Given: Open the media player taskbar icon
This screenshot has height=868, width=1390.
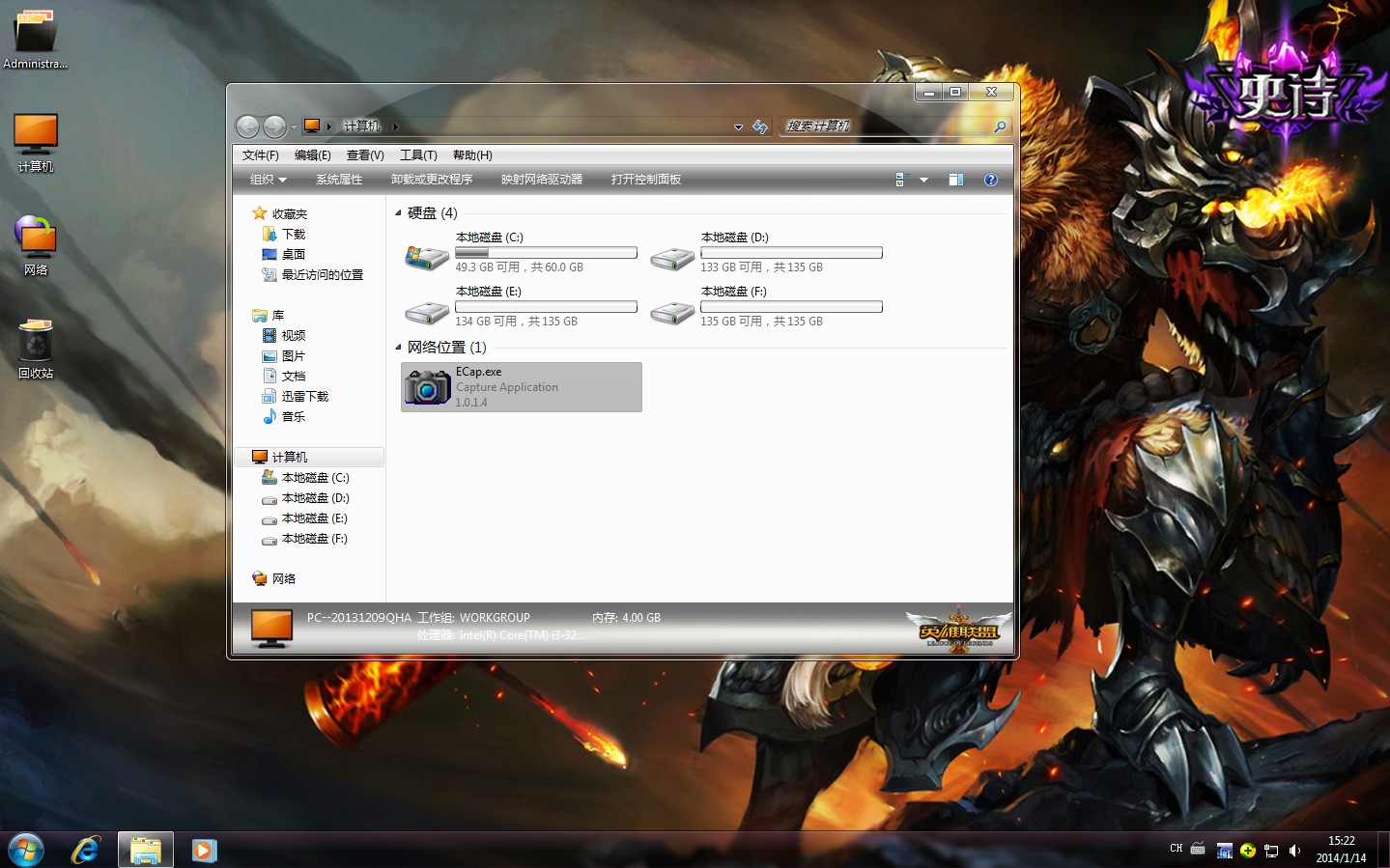Looking at the screenshot, I should point(204,850).
